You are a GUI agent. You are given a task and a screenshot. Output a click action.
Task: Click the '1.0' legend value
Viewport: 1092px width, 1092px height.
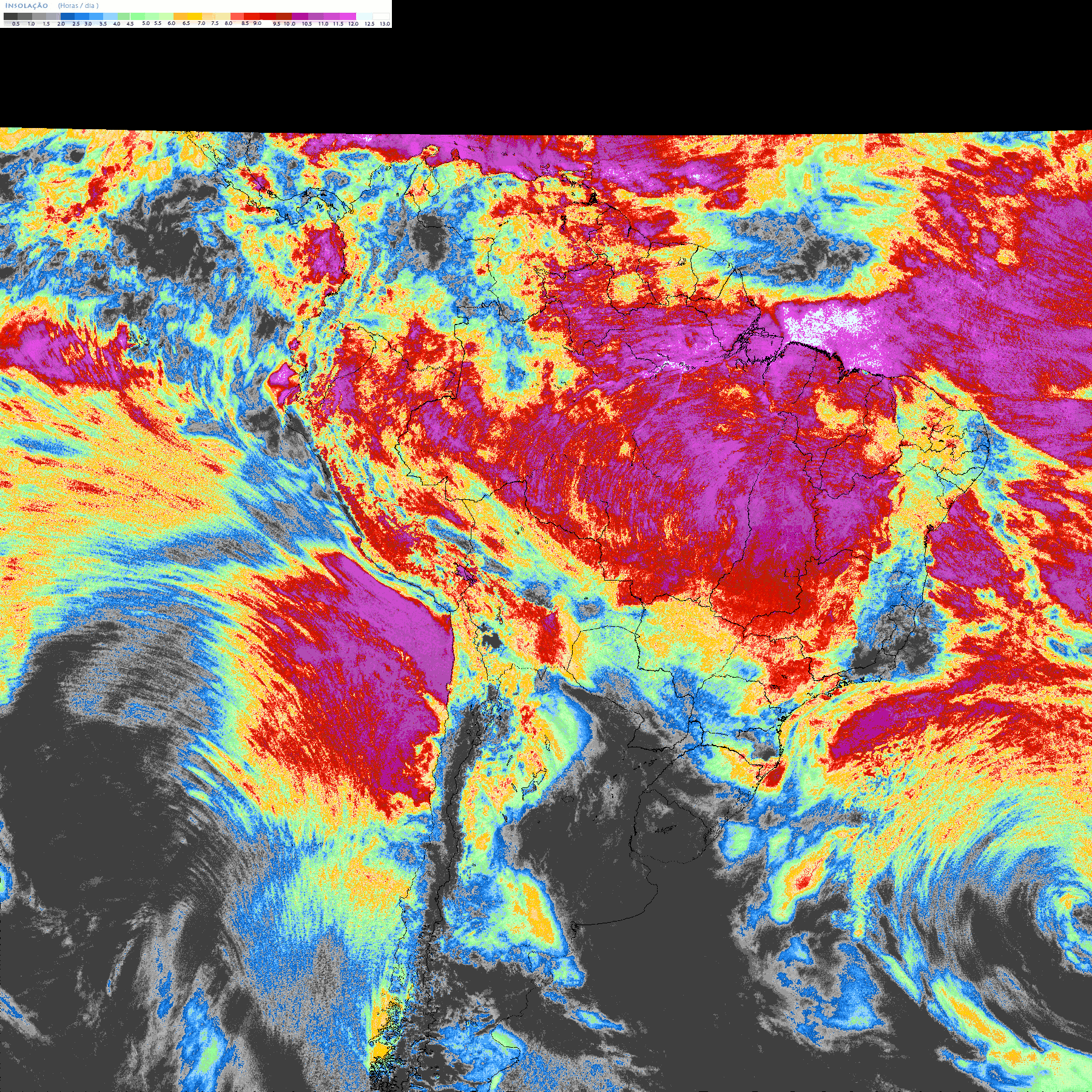pos(31,24)
